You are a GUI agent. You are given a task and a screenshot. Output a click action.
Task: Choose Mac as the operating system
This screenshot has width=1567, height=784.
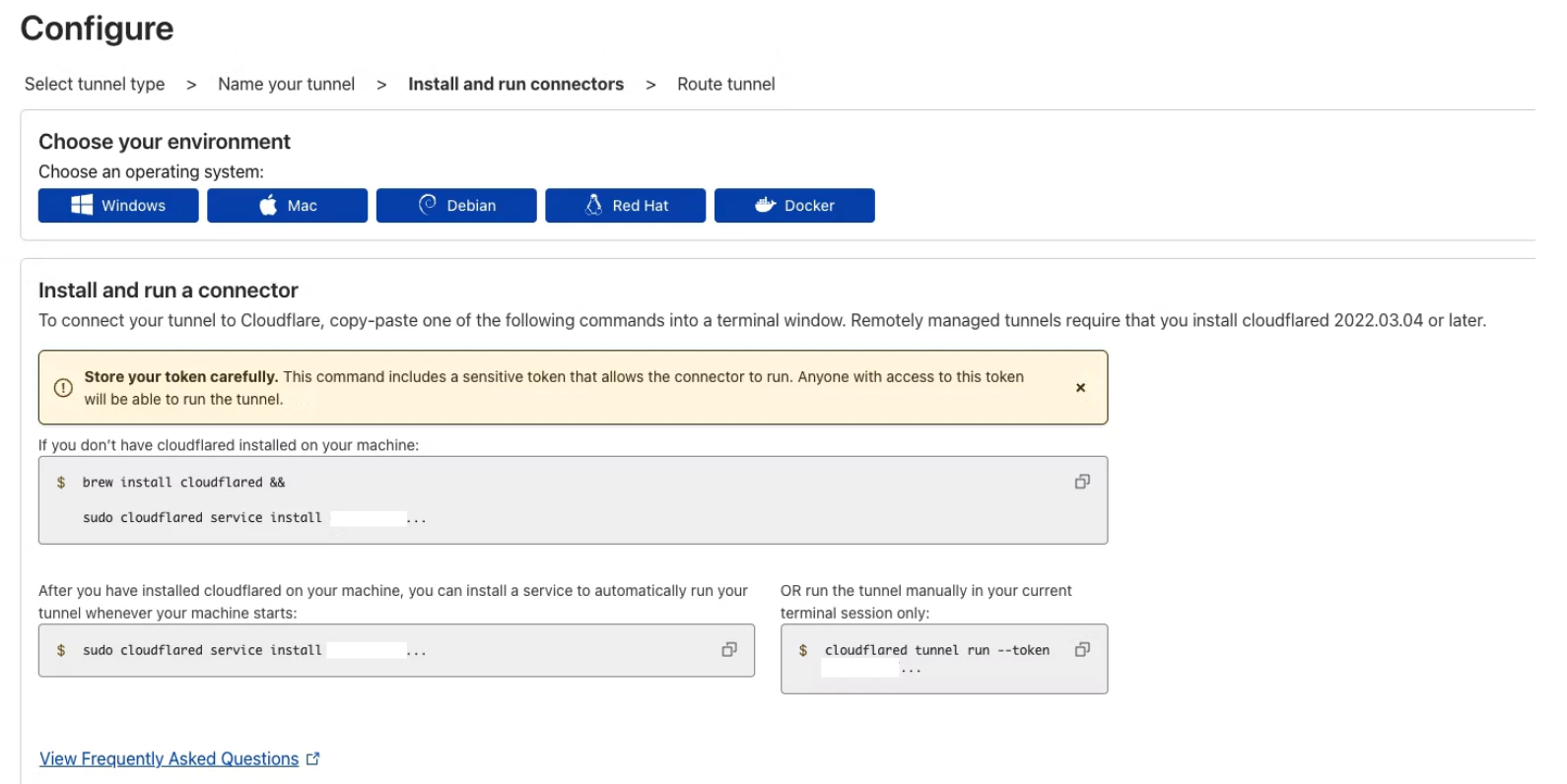287,206
